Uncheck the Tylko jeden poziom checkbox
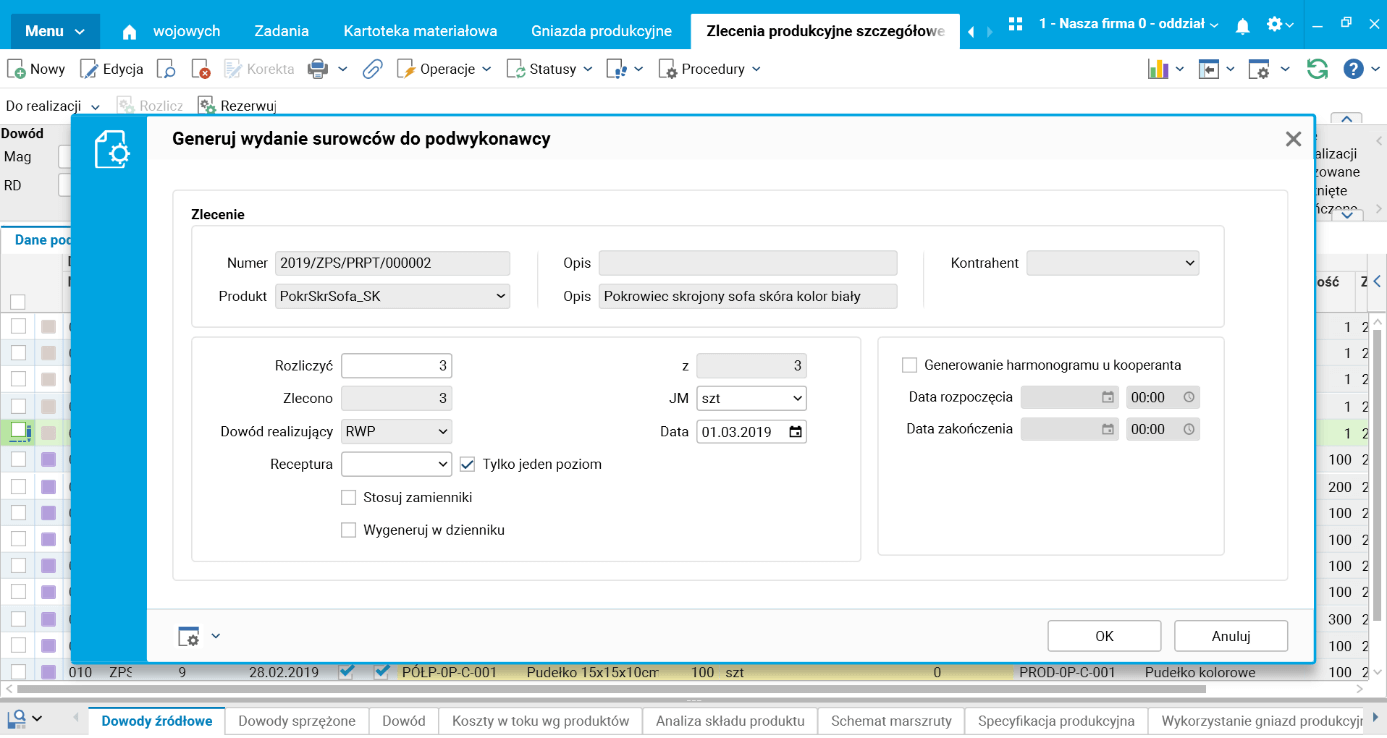 [x=467, y=464]
